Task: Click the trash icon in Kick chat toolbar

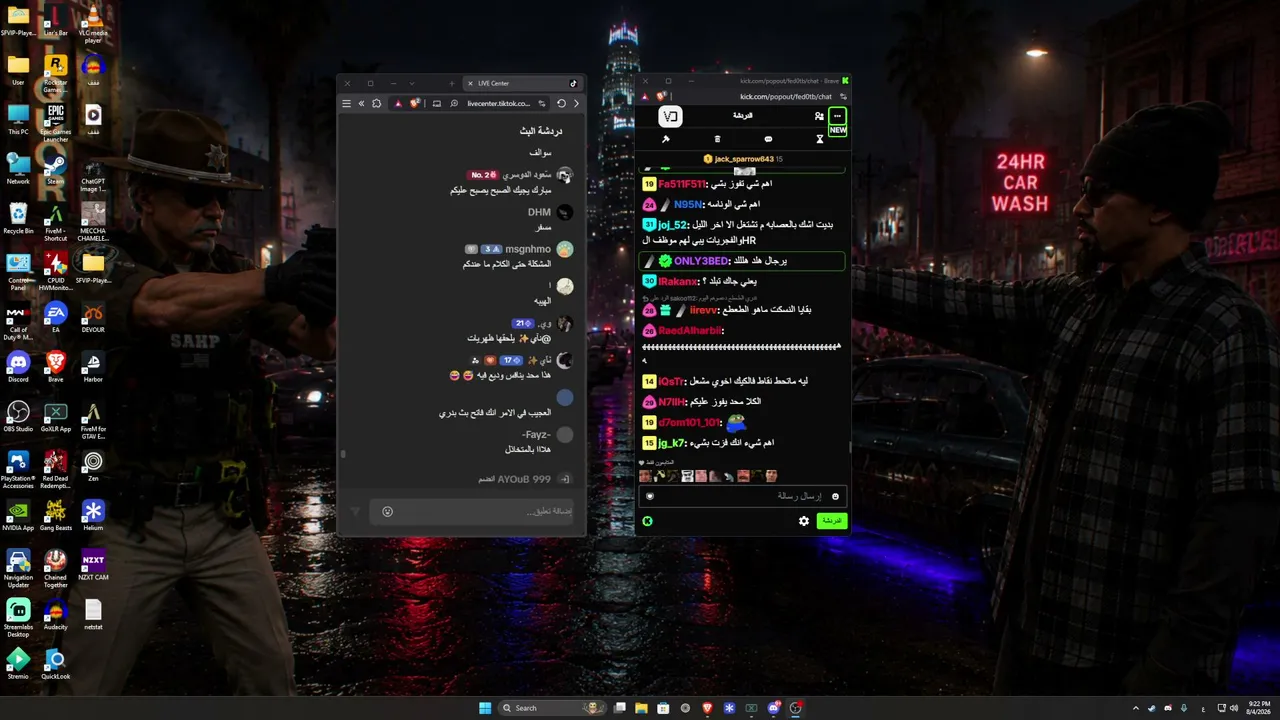Action: click(x=717, y=139)
